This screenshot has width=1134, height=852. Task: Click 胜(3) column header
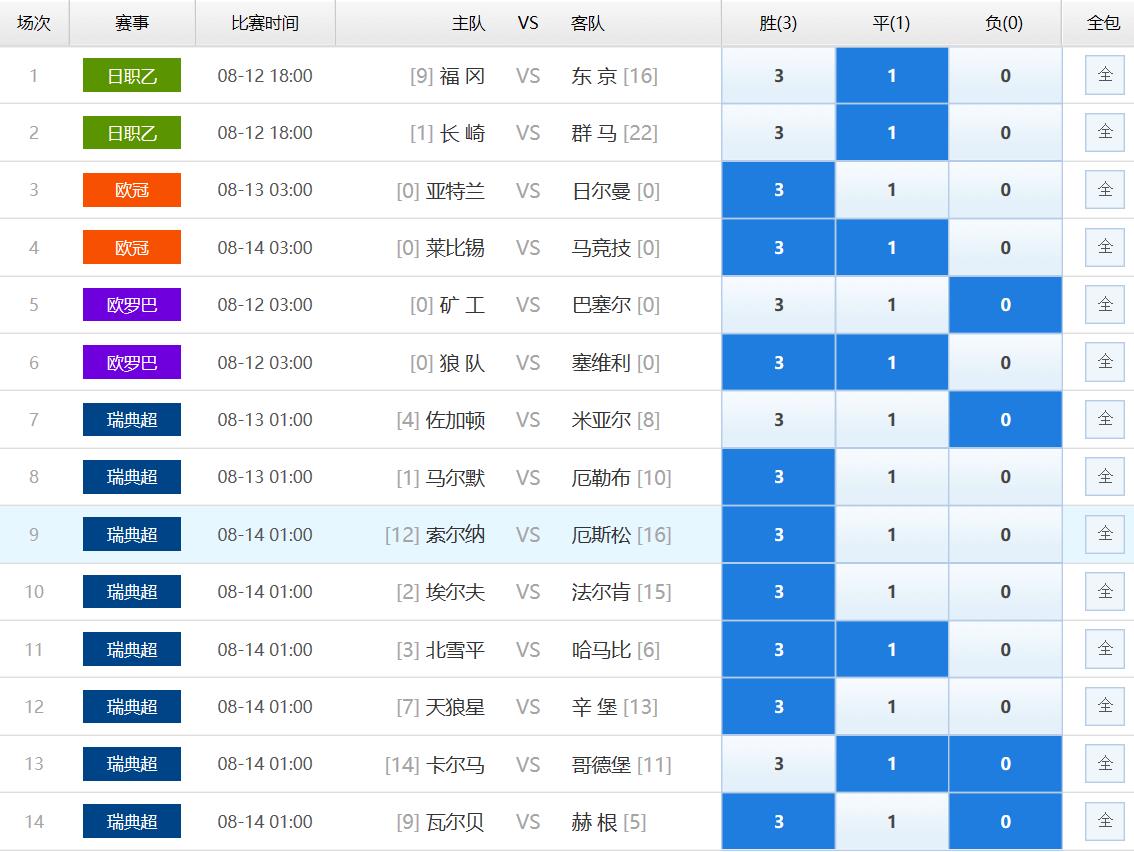point(778,23)
